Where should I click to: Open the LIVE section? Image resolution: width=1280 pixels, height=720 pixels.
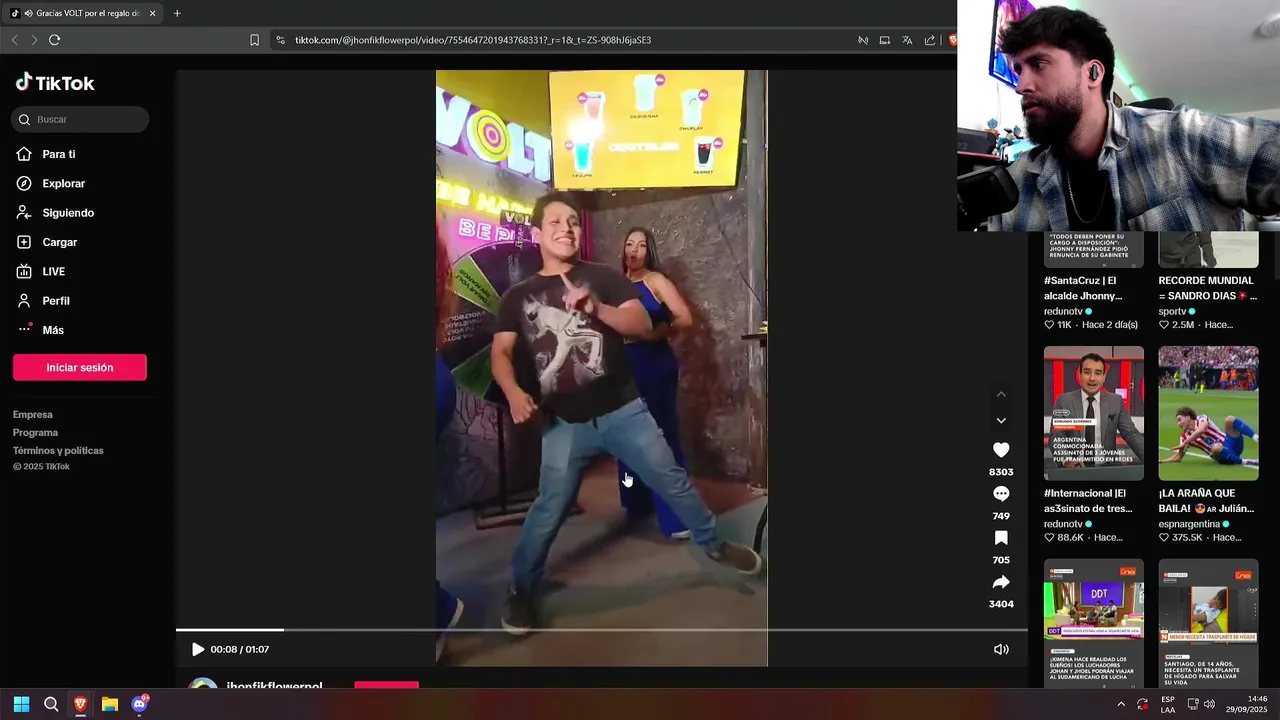(41, 271)
